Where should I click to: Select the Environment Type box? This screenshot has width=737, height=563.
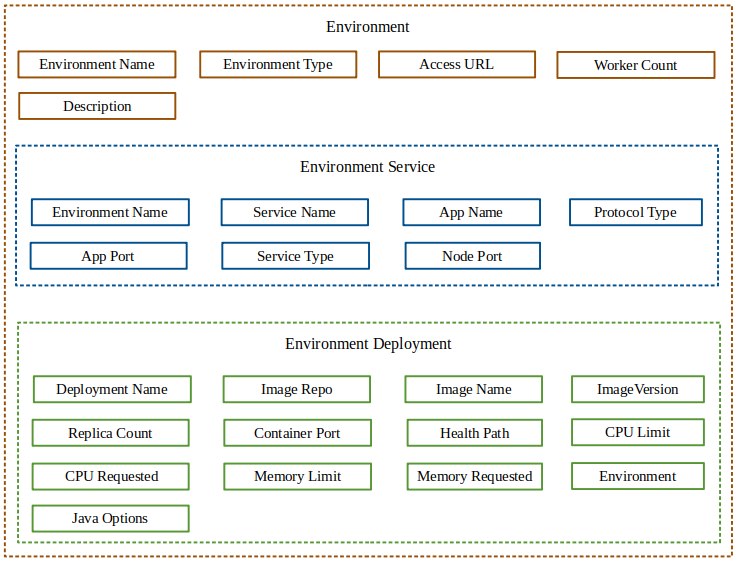point(278,65)
